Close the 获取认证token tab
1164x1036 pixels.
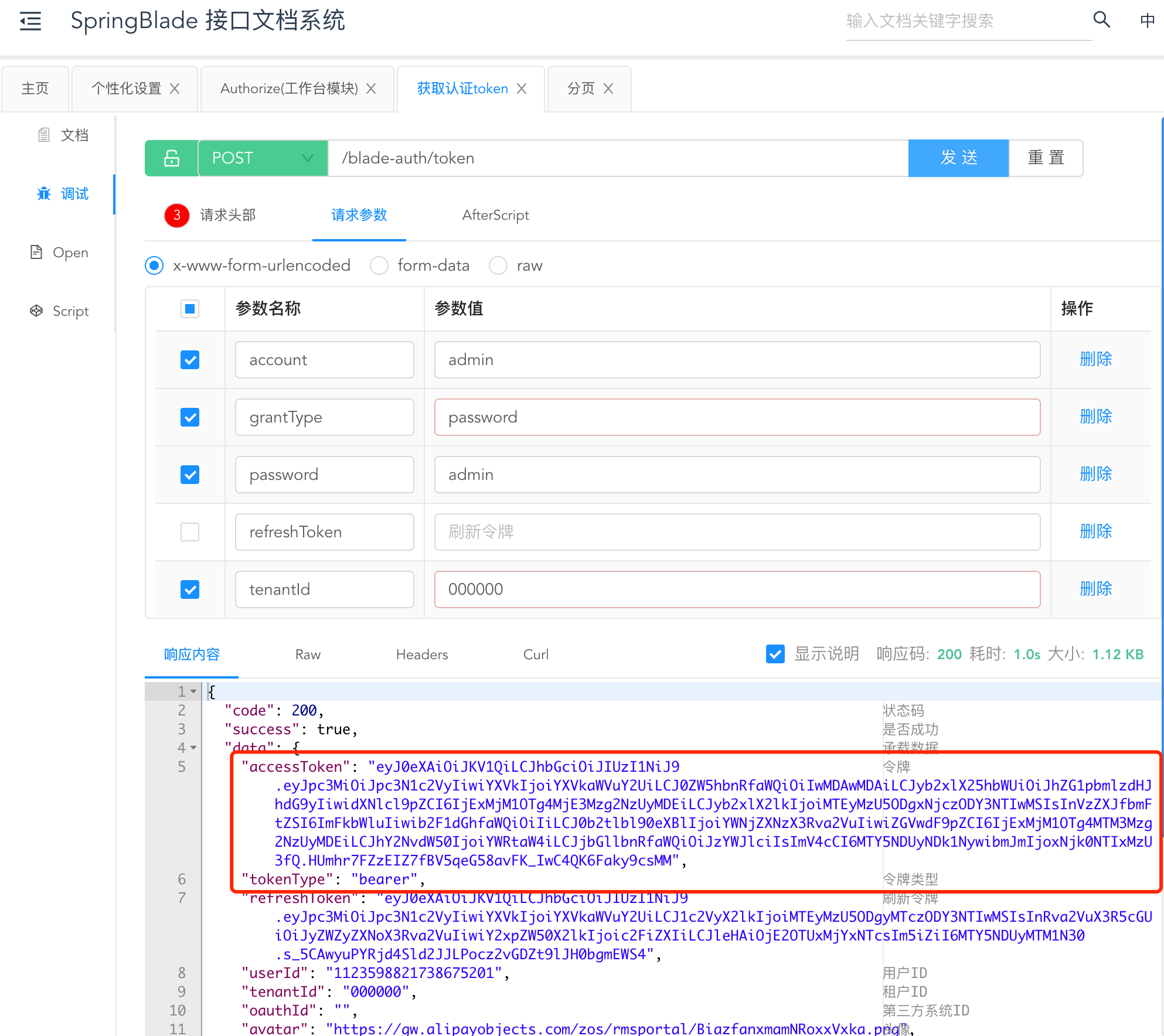[x=522, y=88]
